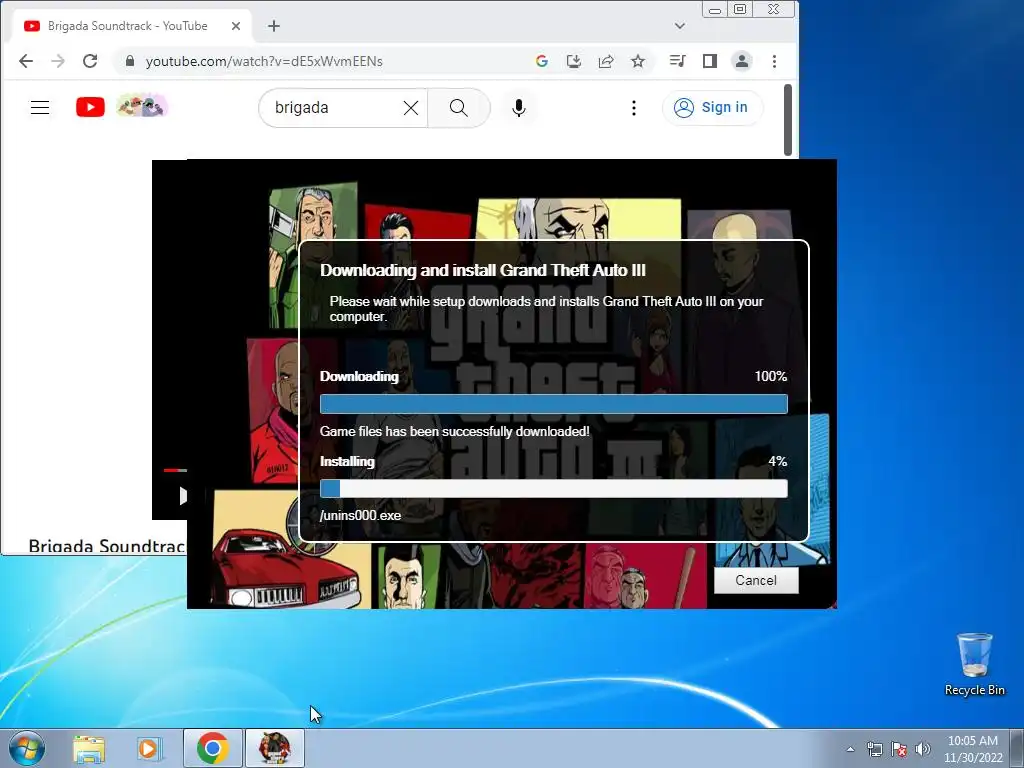Open the Windows Start menu
This screenshot has width=1024, height=768.
27,748
